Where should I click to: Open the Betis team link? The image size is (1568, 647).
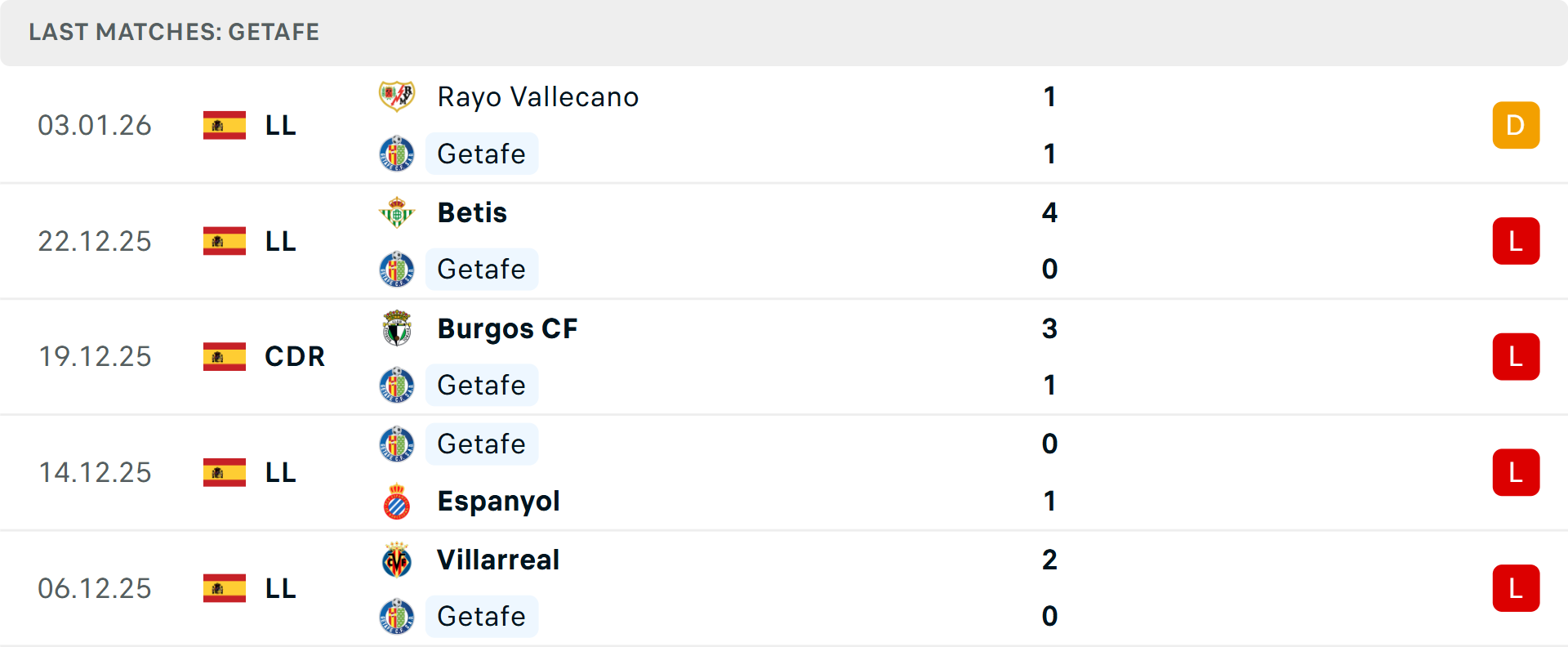point(472,212)
